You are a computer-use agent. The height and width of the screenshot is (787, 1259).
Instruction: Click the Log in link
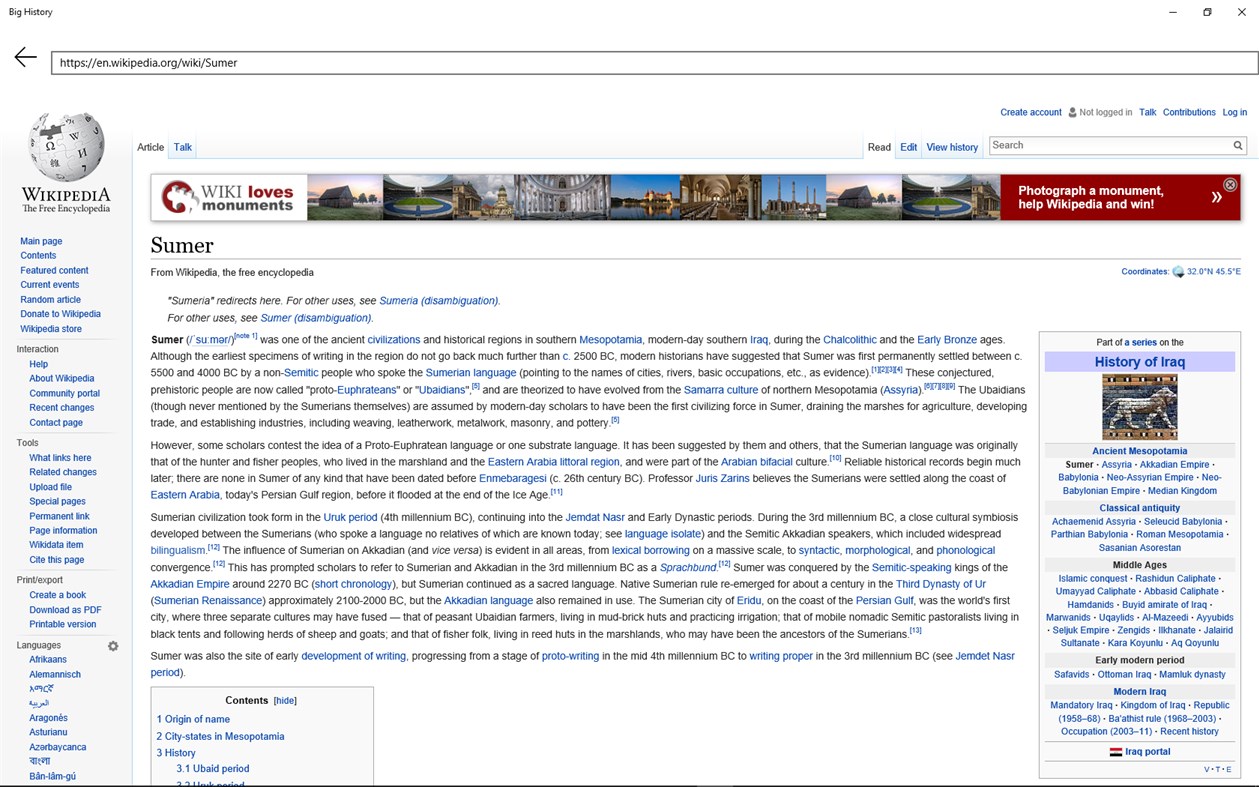coord(1235,113)
